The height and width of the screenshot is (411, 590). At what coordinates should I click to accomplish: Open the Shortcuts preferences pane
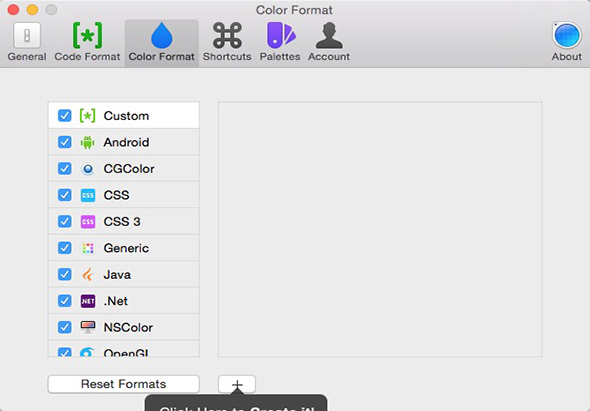[x=227, y=42]
